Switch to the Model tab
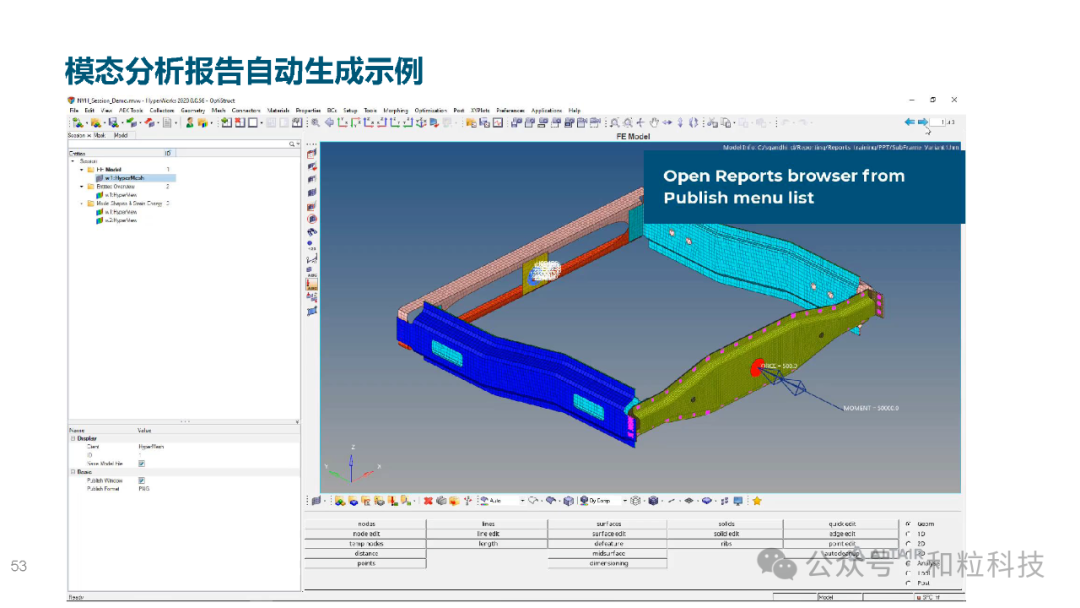 (120, 134)
